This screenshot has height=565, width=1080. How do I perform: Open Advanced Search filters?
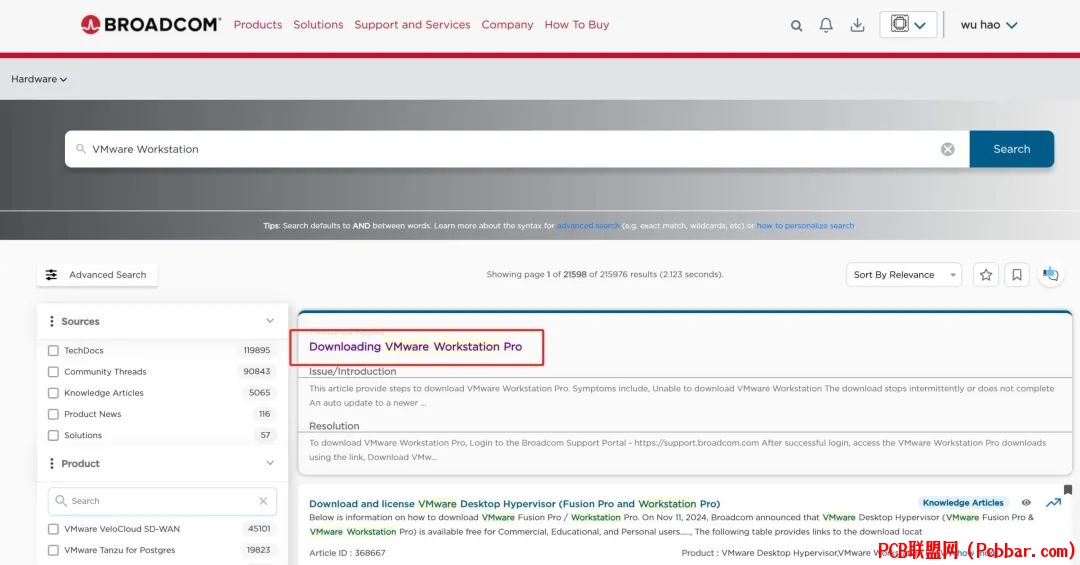pos(97,275)
